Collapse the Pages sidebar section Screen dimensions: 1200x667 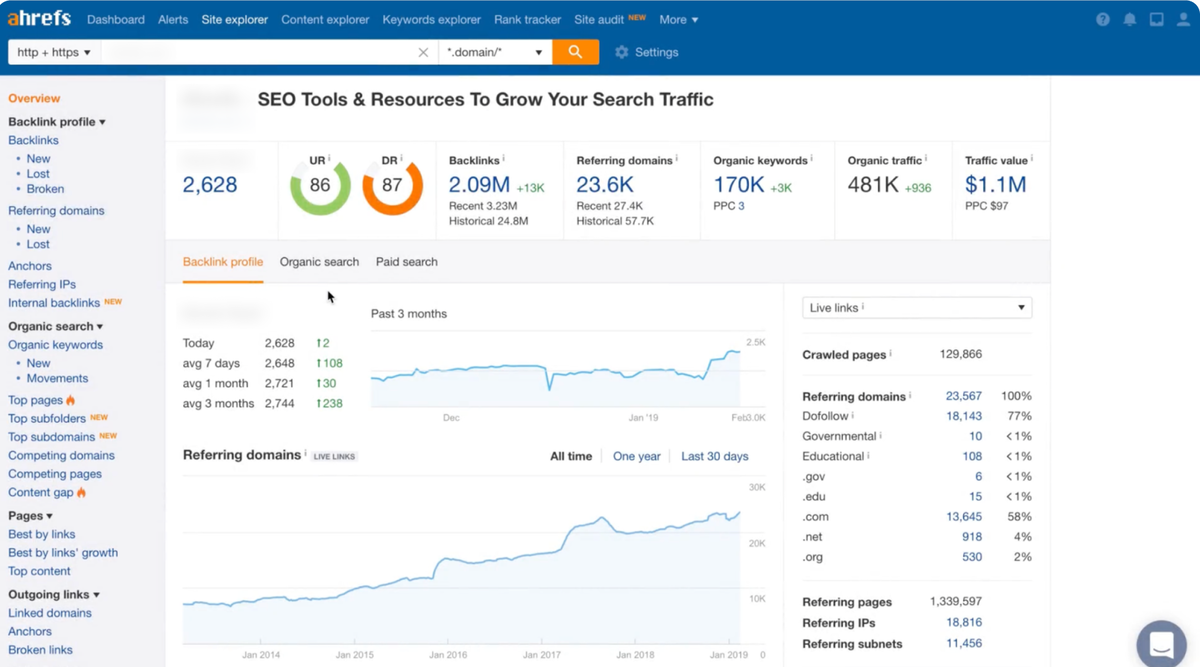[x=30, y=516]
